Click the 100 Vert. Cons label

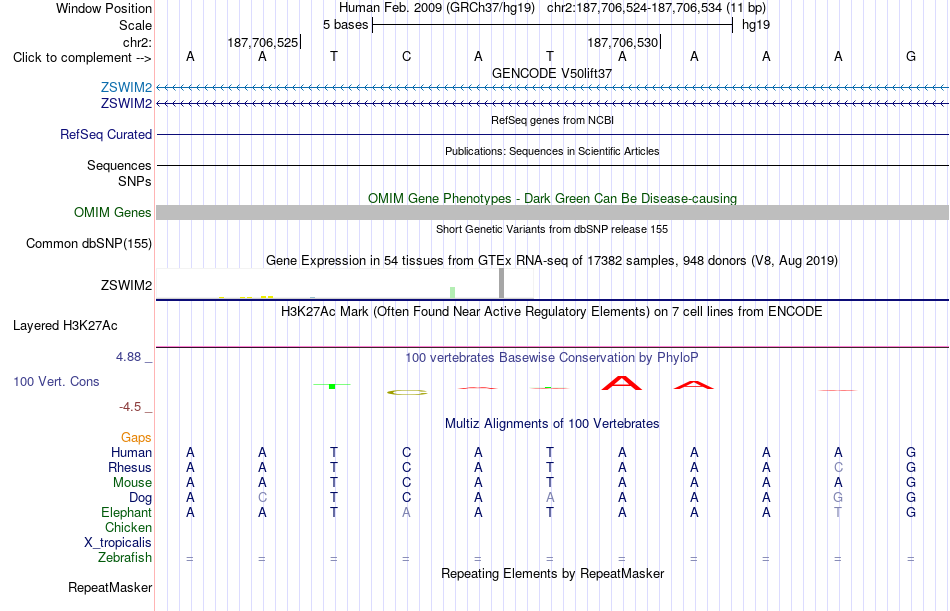click(56, 381)
